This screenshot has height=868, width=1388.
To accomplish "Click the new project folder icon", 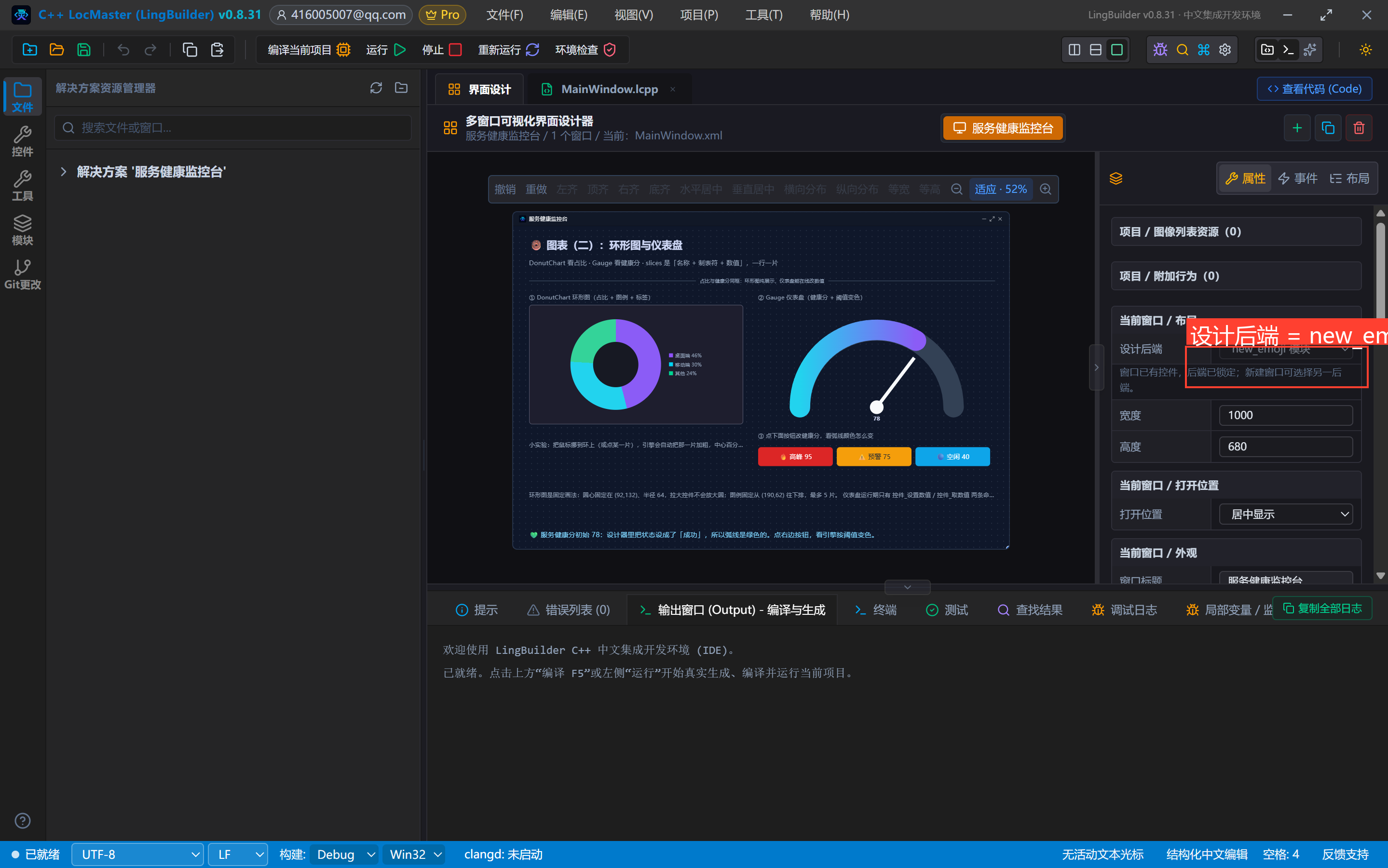I will 30,50.
